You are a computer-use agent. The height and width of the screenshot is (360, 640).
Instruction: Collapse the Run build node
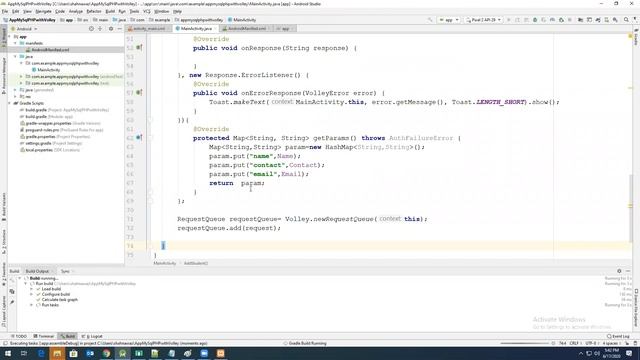[x=26, y=283]
